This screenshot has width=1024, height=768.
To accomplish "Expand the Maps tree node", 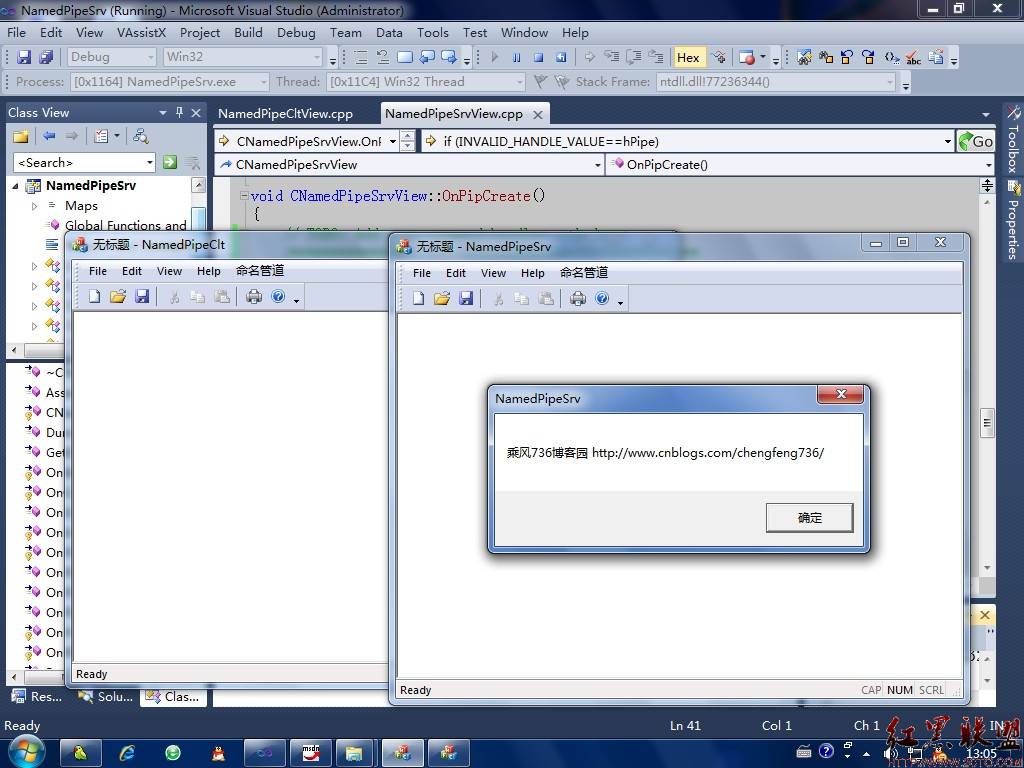I will point(35,206).
